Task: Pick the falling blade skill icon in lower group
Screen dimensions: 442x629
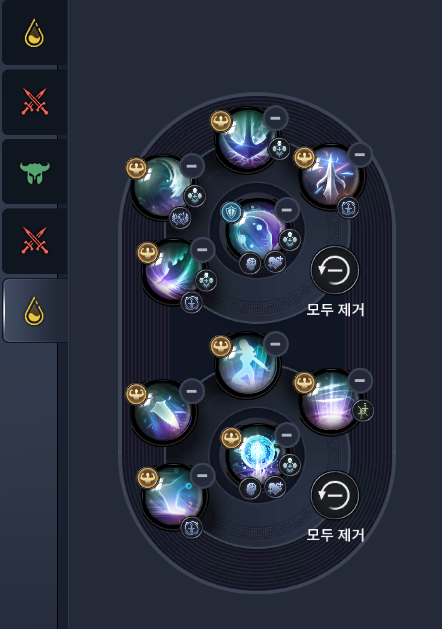Action: pyautogui.click(x=164, y=412)
